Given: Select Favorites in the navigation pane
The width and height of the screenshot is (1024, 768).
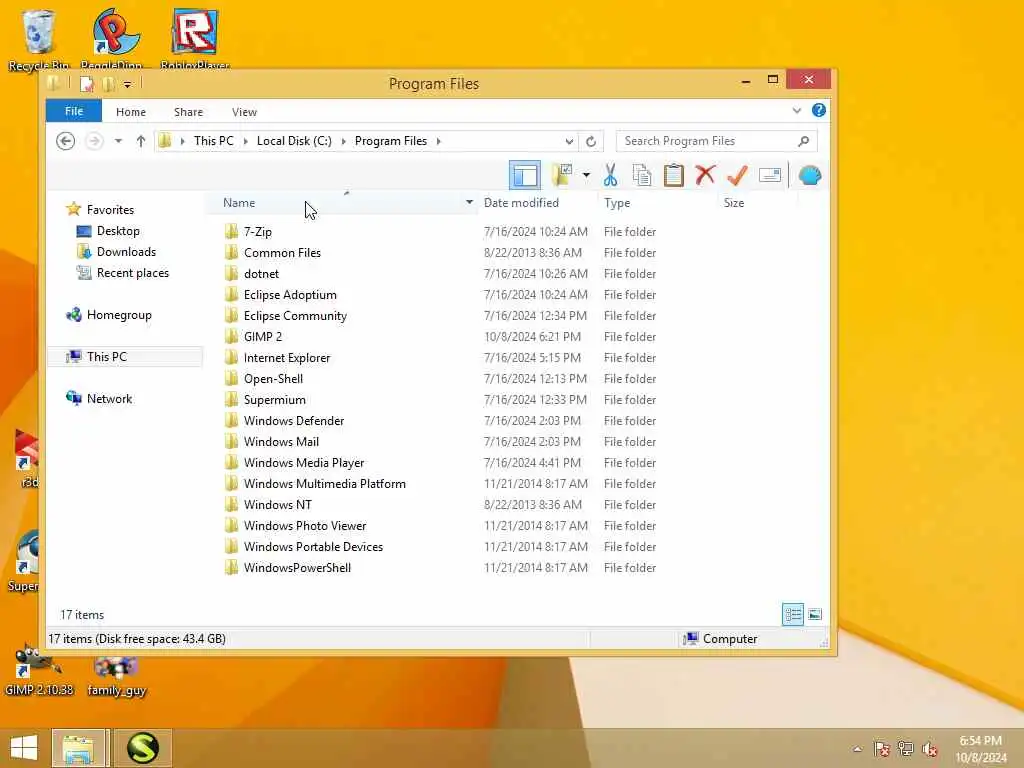Looking at the screenshot, I should coord(110,210).
